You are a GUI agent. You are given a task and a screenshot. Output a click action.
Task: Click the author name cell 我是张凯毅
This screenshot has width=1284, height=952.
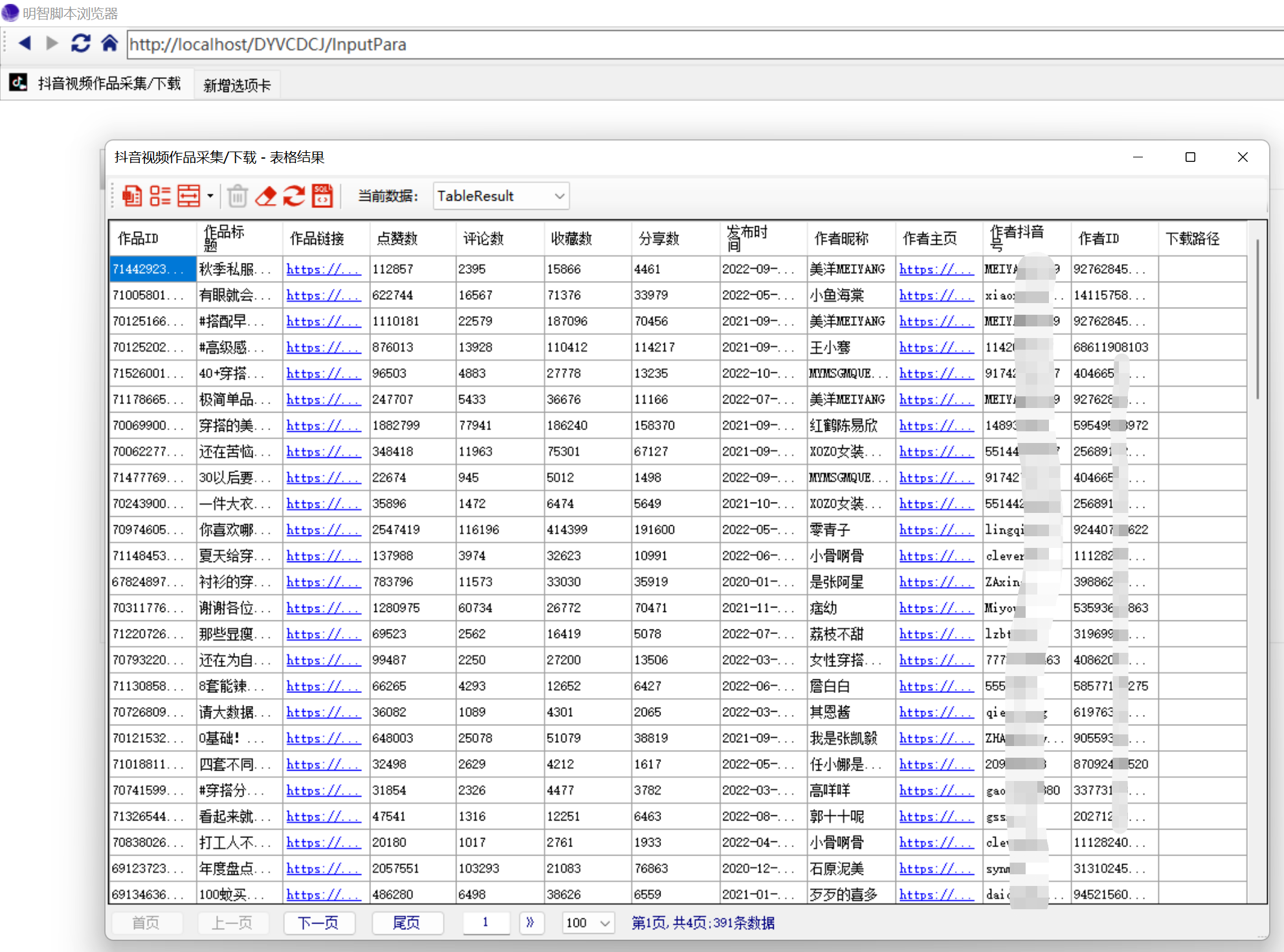(851, 738)
